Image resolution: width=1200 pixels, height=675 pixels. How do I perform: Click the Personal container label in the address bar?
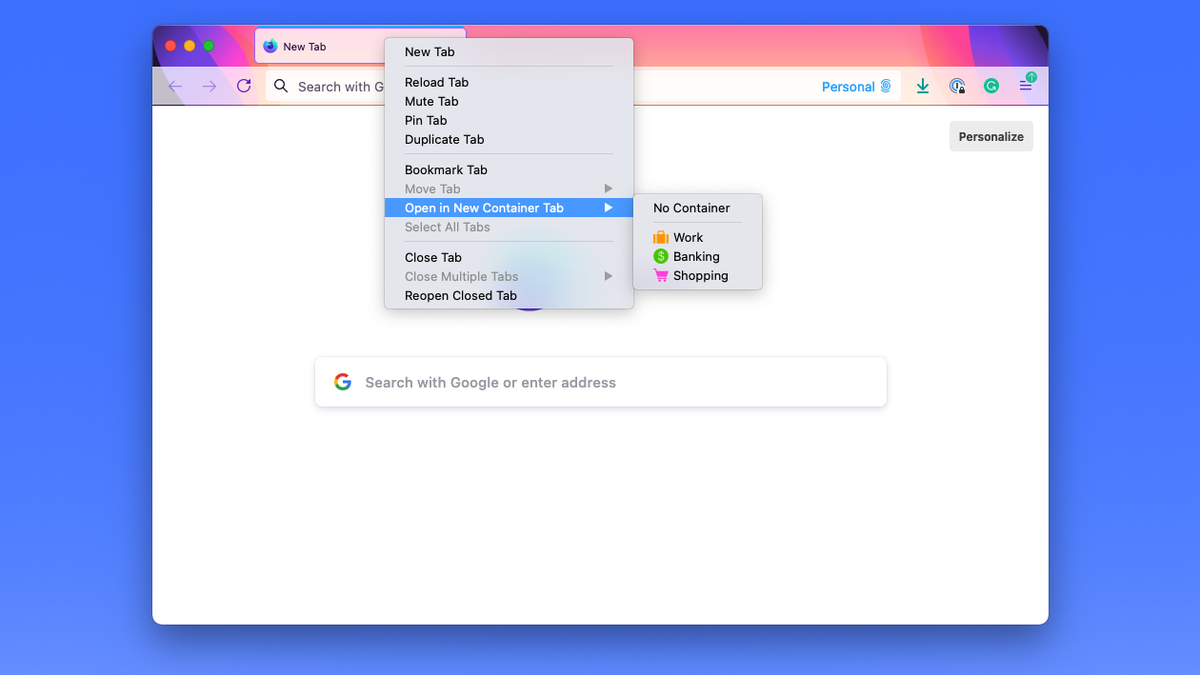[847, 86]
